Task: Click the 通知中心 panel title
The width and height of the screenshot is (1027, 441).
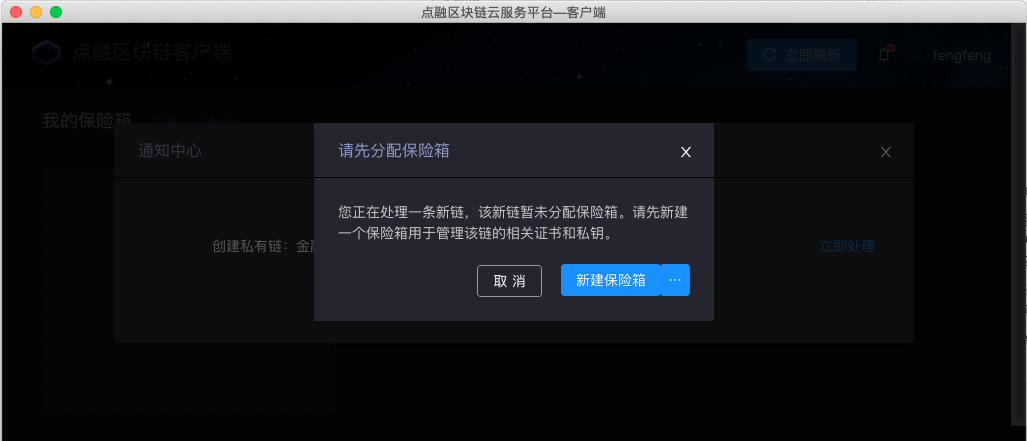Action: (170, 151)
